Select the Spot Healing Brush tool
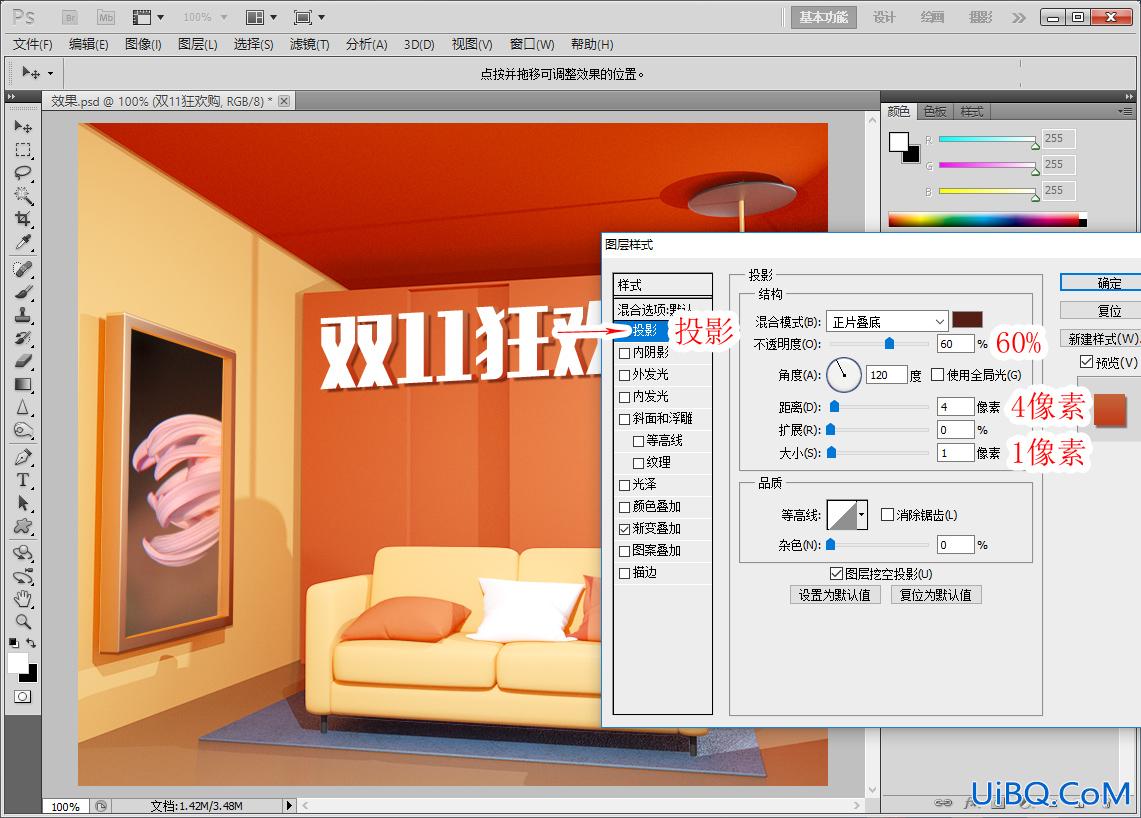 coord(23,269)
